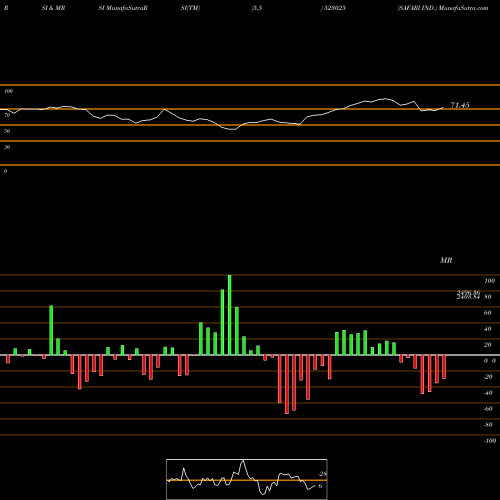Click the "70" level label on RSI panel
Viewport: 500px width, 500px height.
pos(7,115)
